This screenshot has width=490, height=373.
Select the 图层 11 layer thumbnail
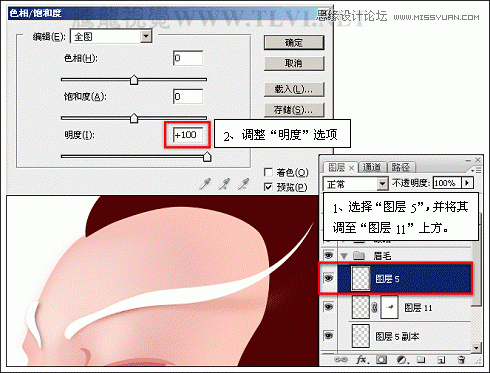(x=361, y=307)
